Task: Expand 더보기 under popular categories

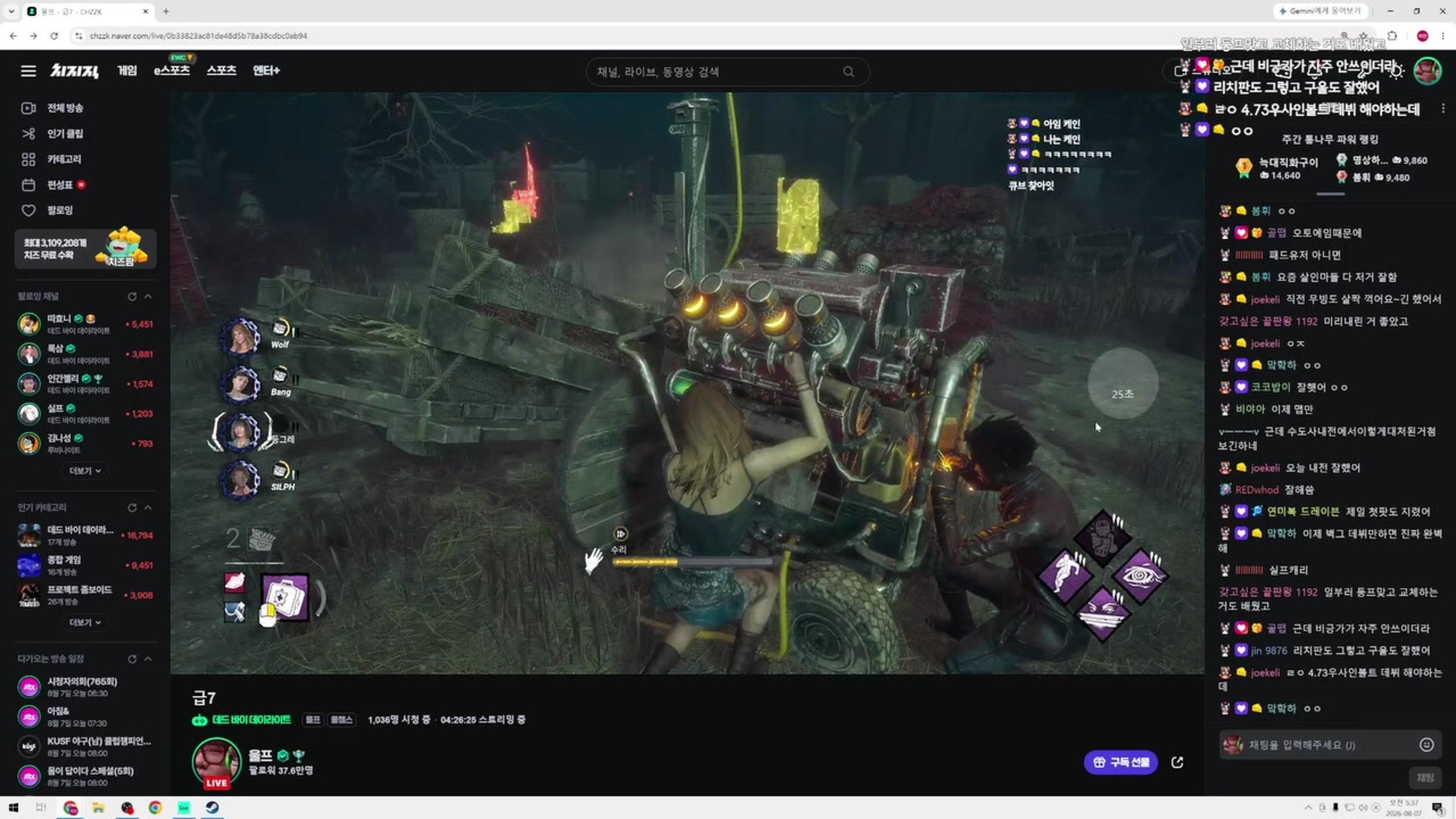Action: point(85,623)
